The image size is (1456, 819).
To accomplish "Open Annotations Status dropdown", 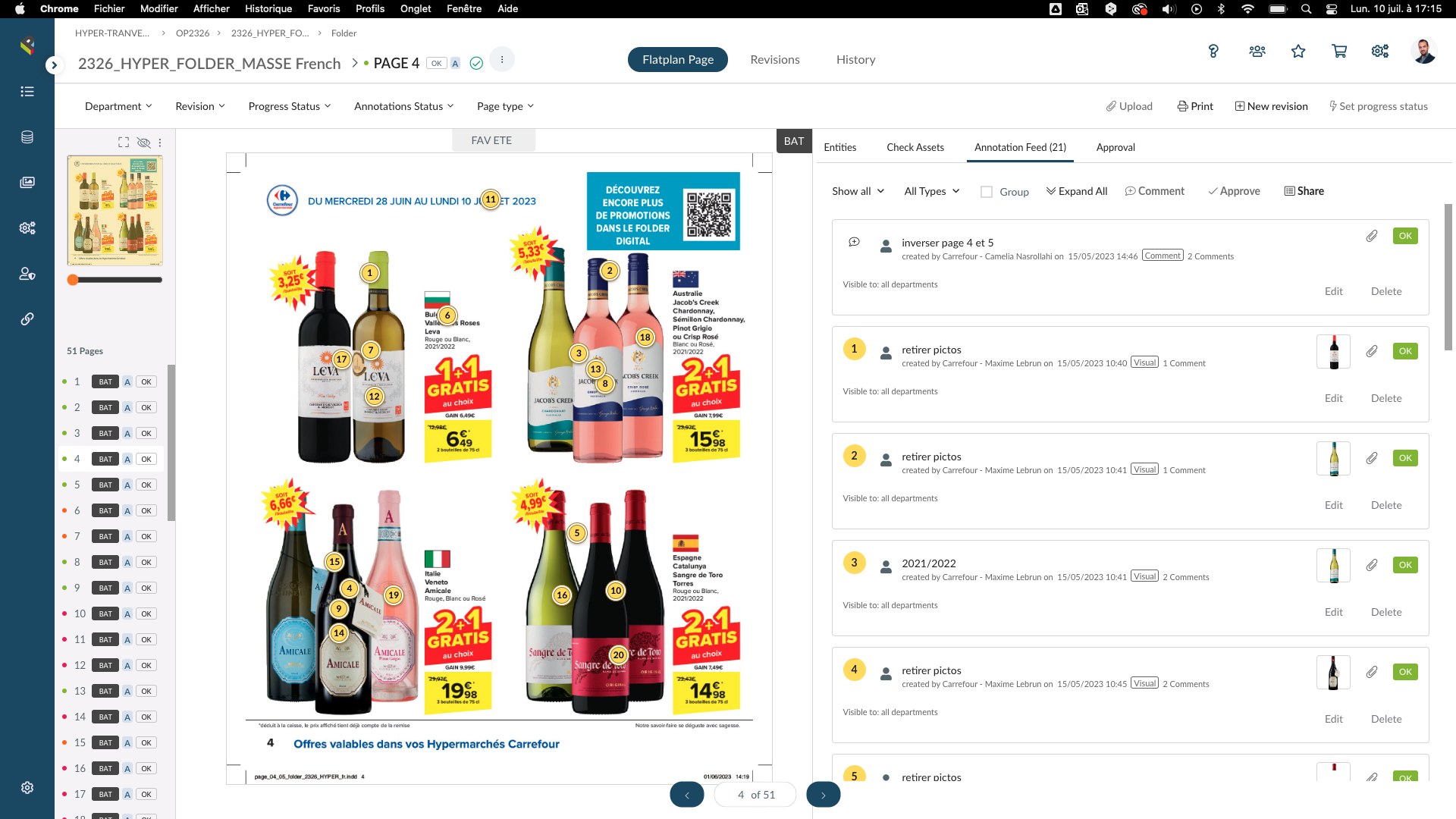I will tap(404, 106).
